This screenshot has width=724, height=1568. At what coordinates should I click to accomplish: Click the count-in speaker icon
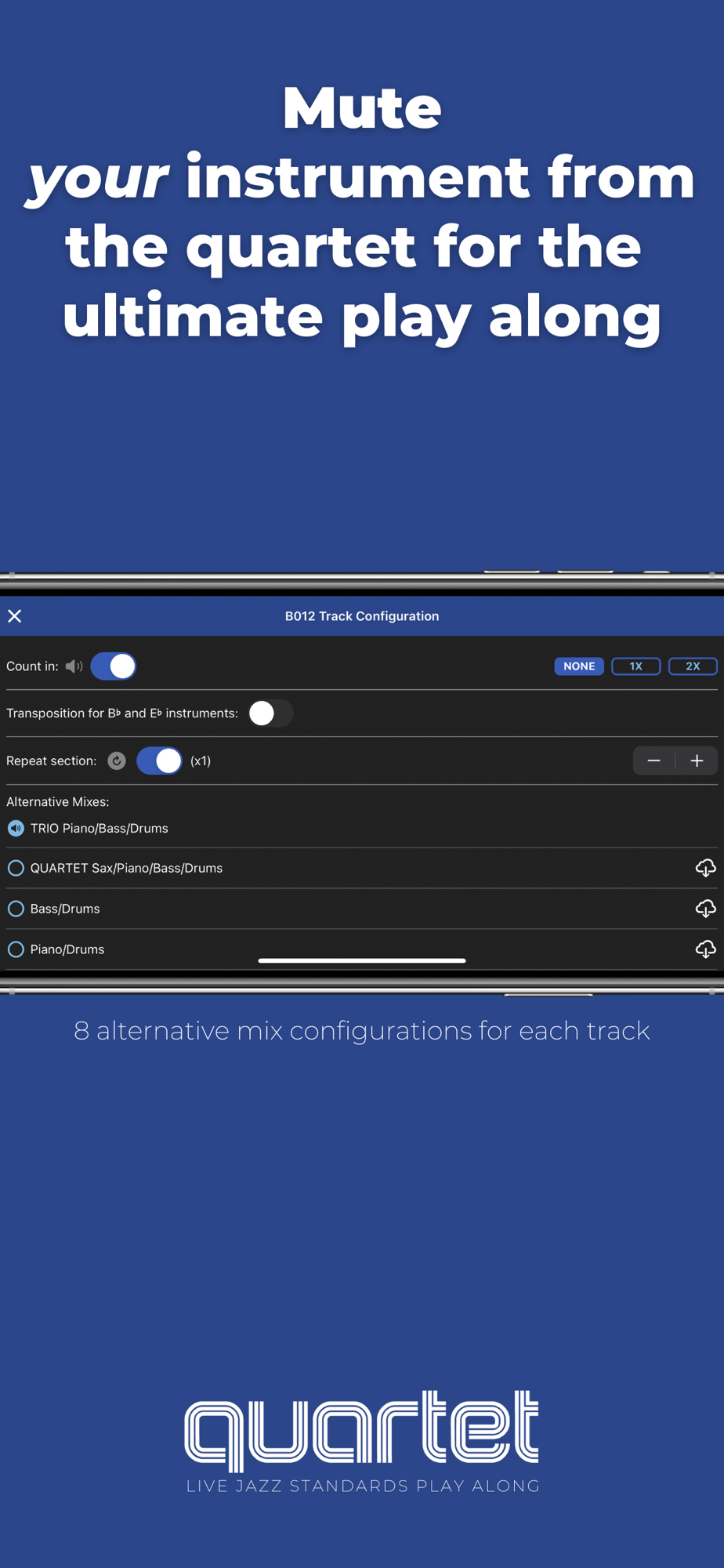tap(74, 666)
